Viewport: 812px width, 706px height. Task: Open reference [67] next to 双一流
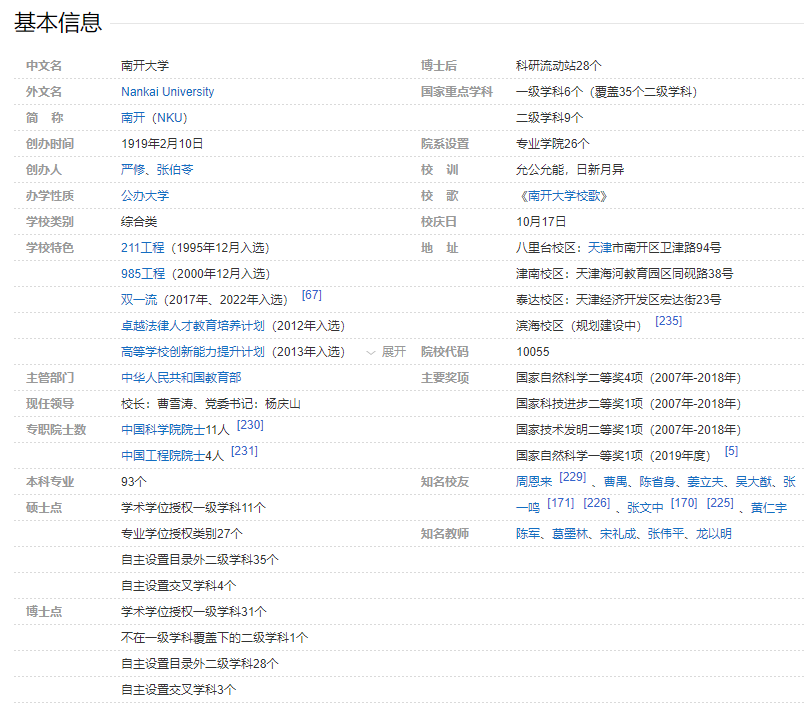click(311, 296)
